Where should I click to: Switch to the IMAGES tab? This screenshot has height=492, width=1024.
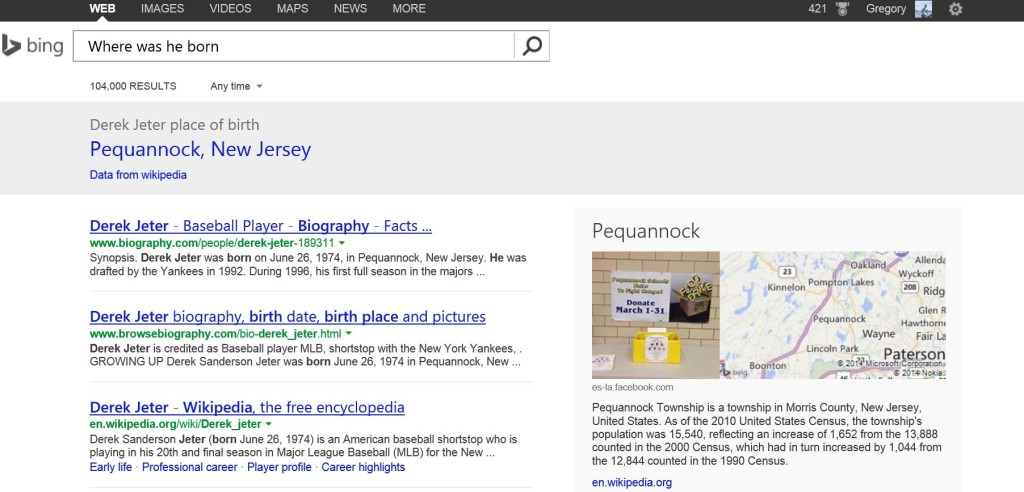click(163, 9)
